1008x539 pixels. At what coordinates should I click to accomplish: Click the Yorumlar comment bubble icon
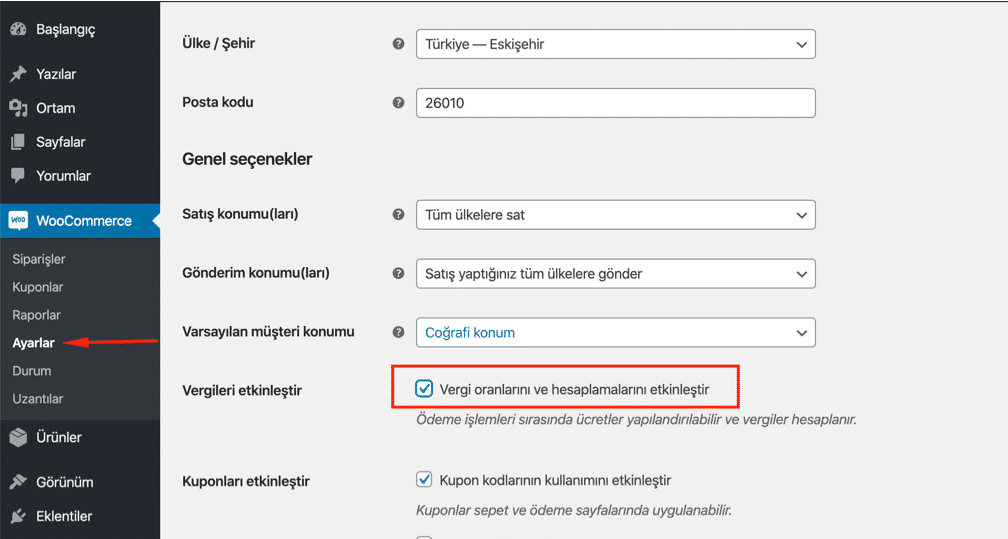[18, 176]
